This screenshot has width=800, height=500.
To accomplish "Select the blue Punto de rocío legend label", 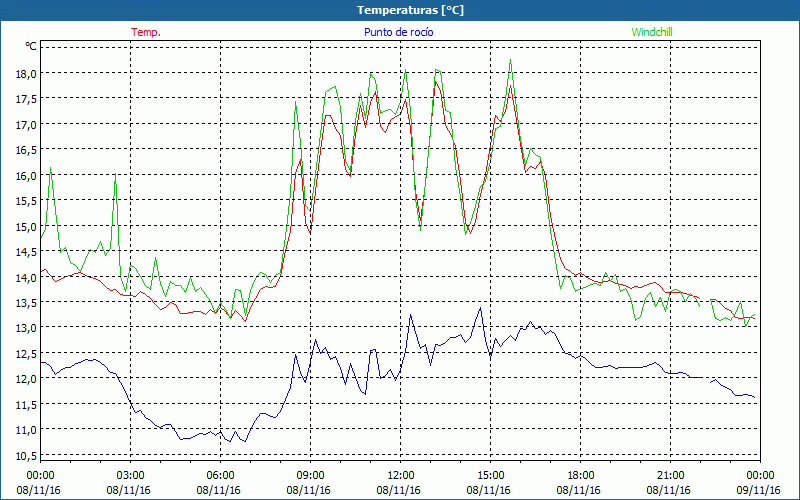I will click(x=398, y=32).
